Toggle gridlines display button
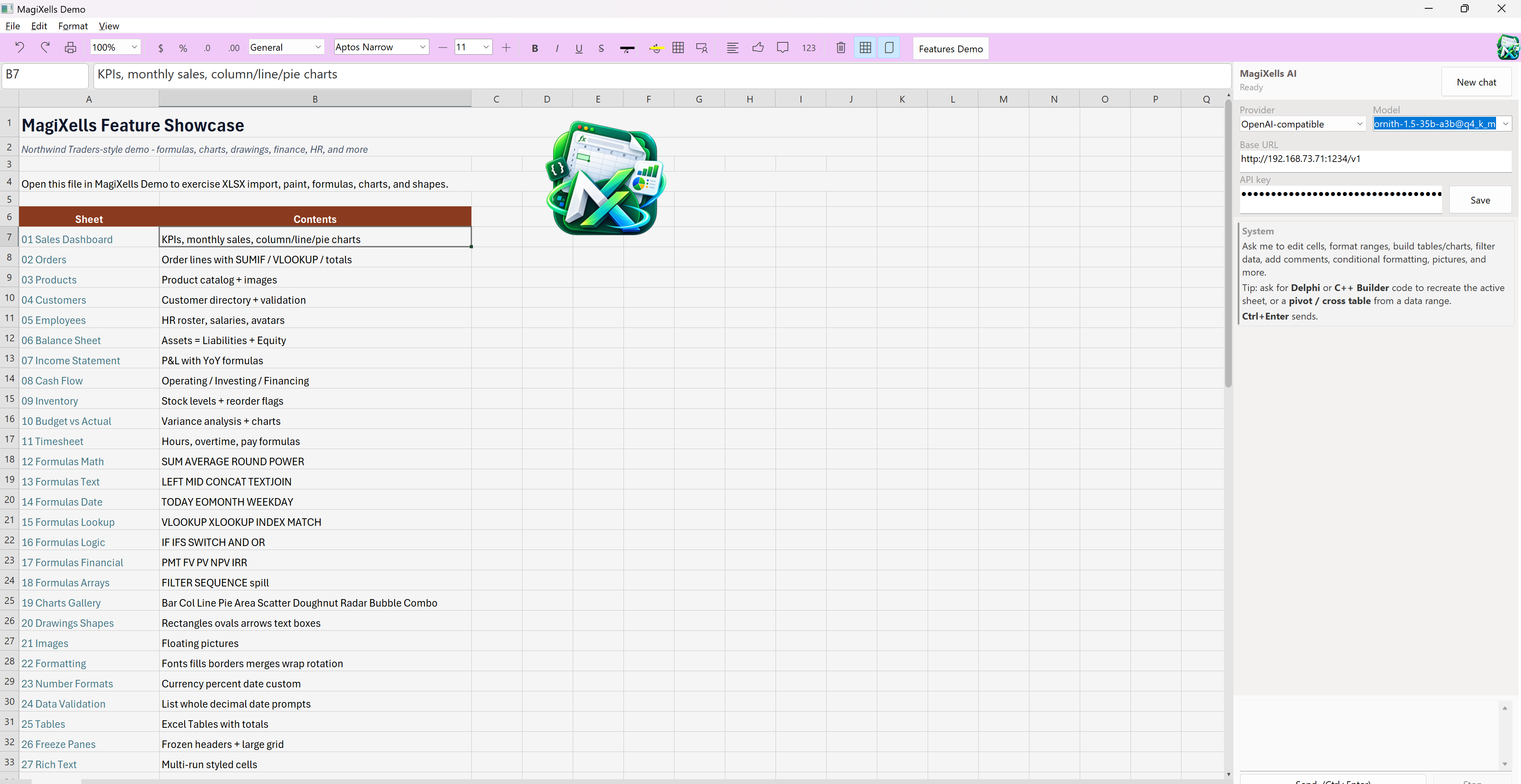The width and height of the screenshot is (1521, 784). pyautogui.click(x=865, y=48)
